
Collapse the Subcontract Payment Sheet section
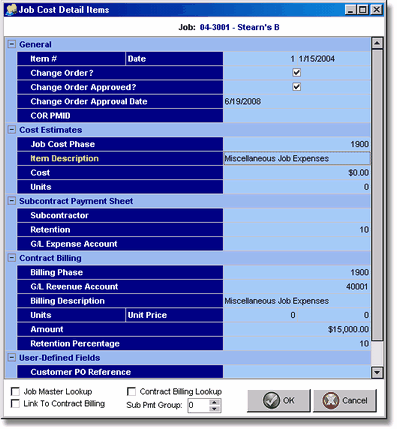pyautogui.click(x=12, y=201)
